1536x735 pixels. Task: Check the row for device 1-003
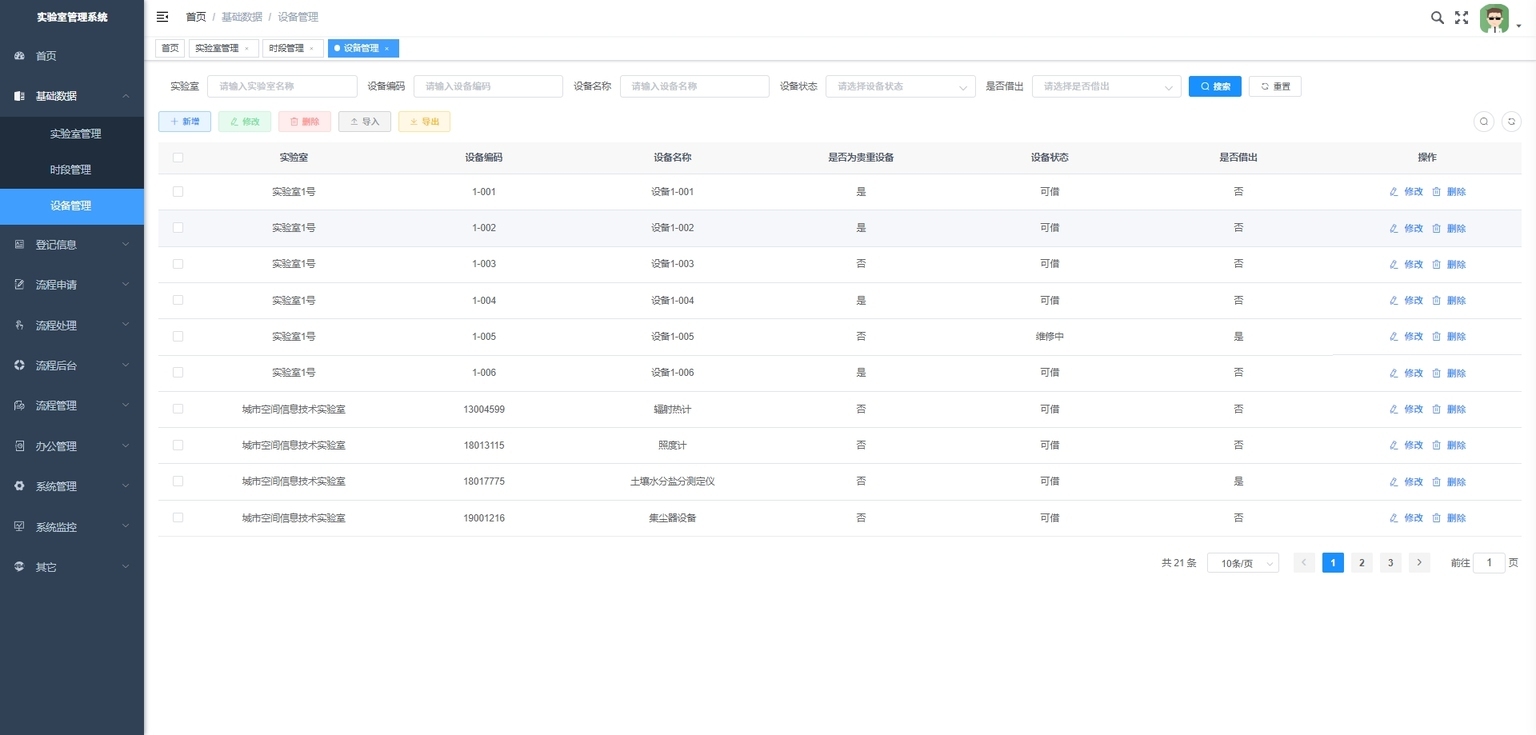click(x=178, y=264)
